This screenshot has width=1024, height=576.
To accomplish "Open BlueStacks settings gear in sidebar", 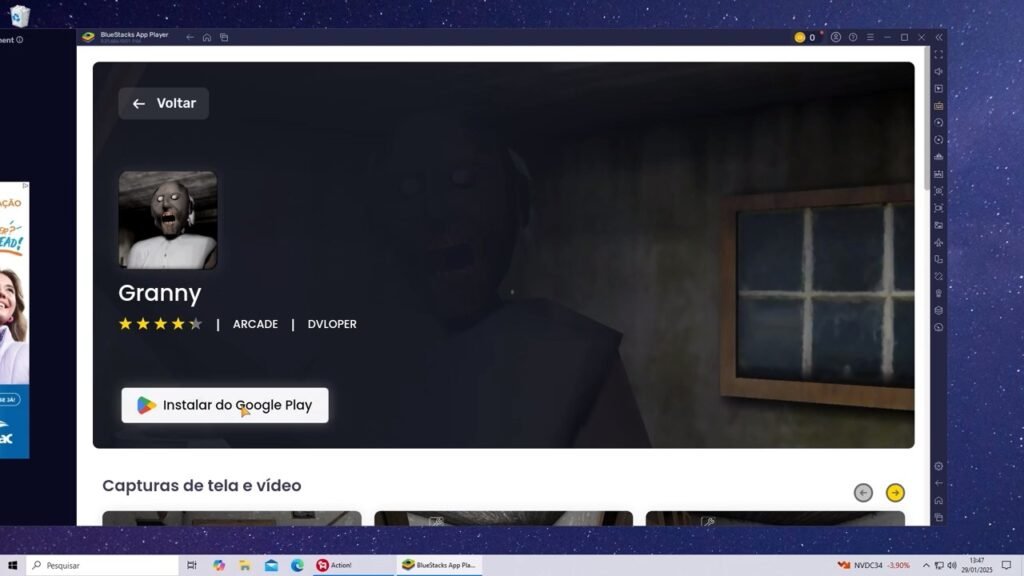I will 938,466.
